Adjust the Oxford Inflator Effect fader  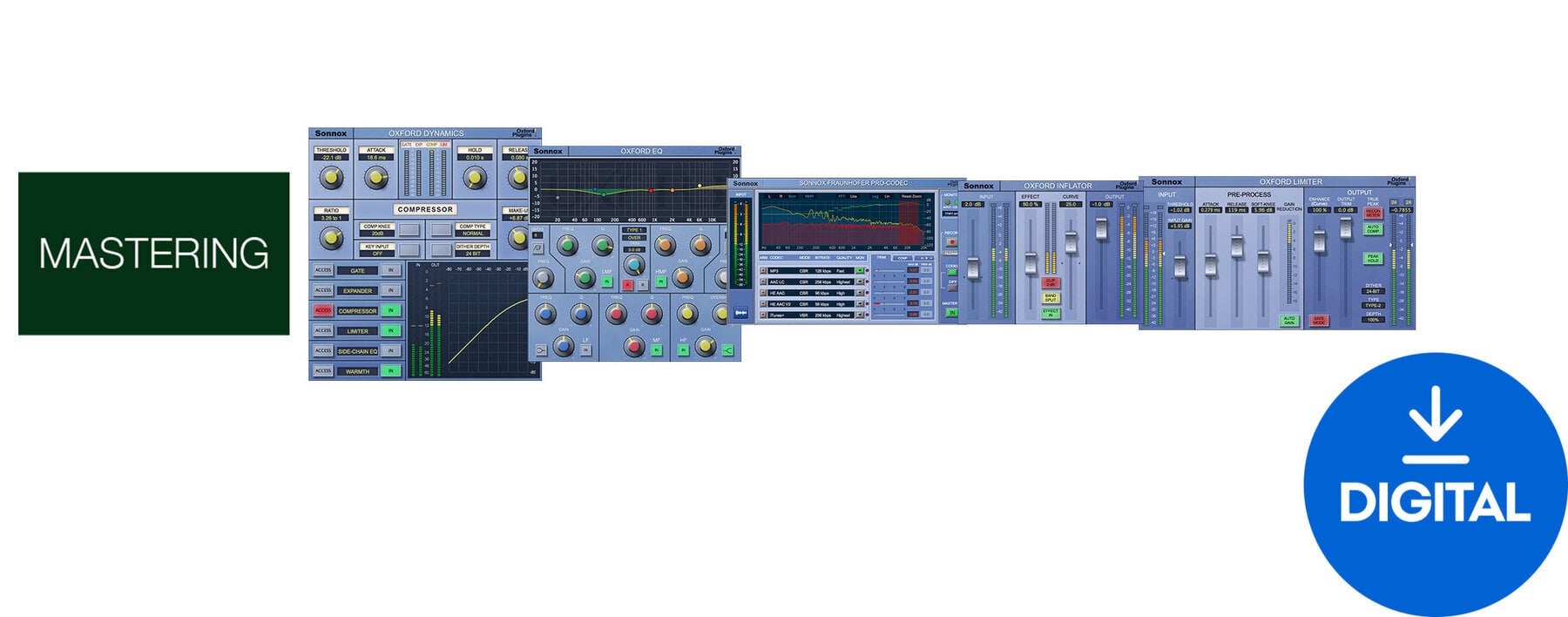(x=1031, y=263)
